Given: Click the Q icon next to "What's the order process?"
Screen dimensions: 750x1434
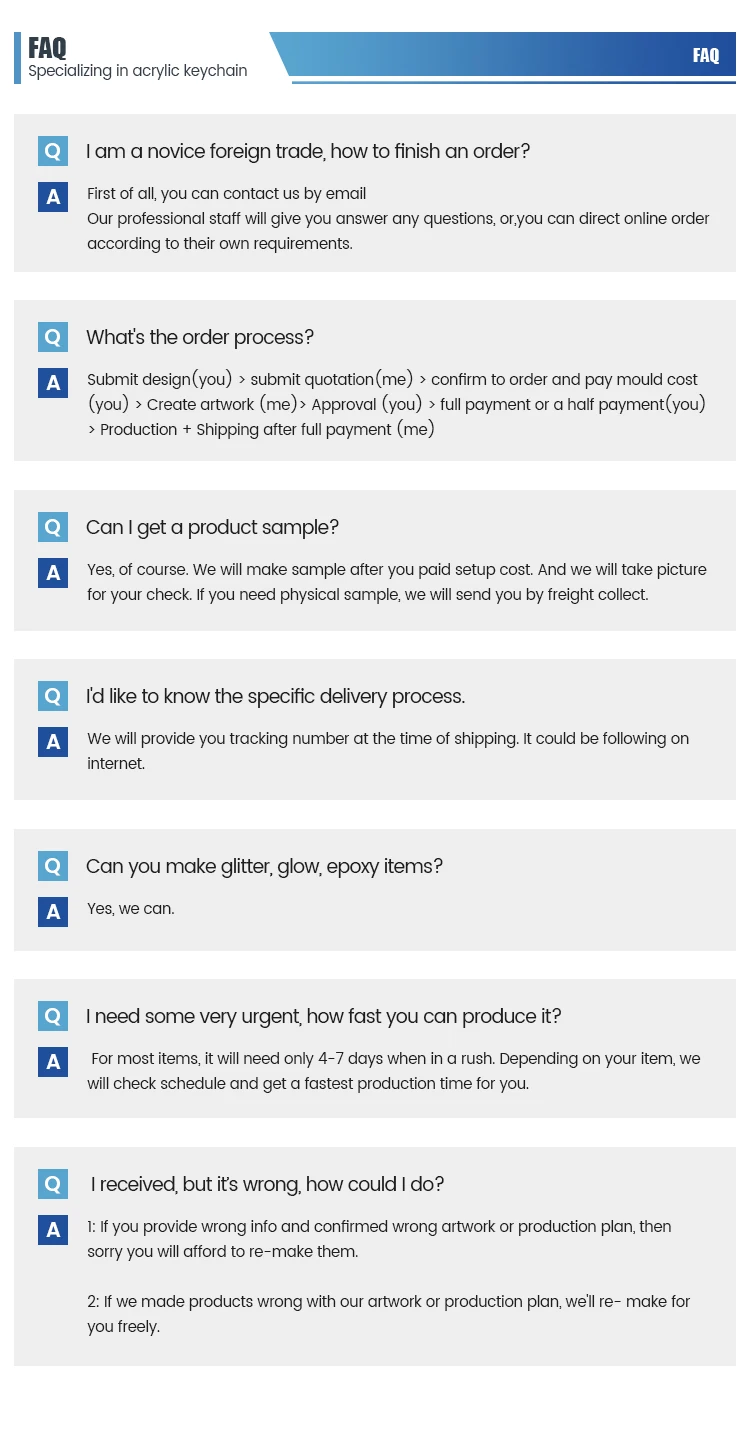Looking at the screenshot, I should point(53,337).
